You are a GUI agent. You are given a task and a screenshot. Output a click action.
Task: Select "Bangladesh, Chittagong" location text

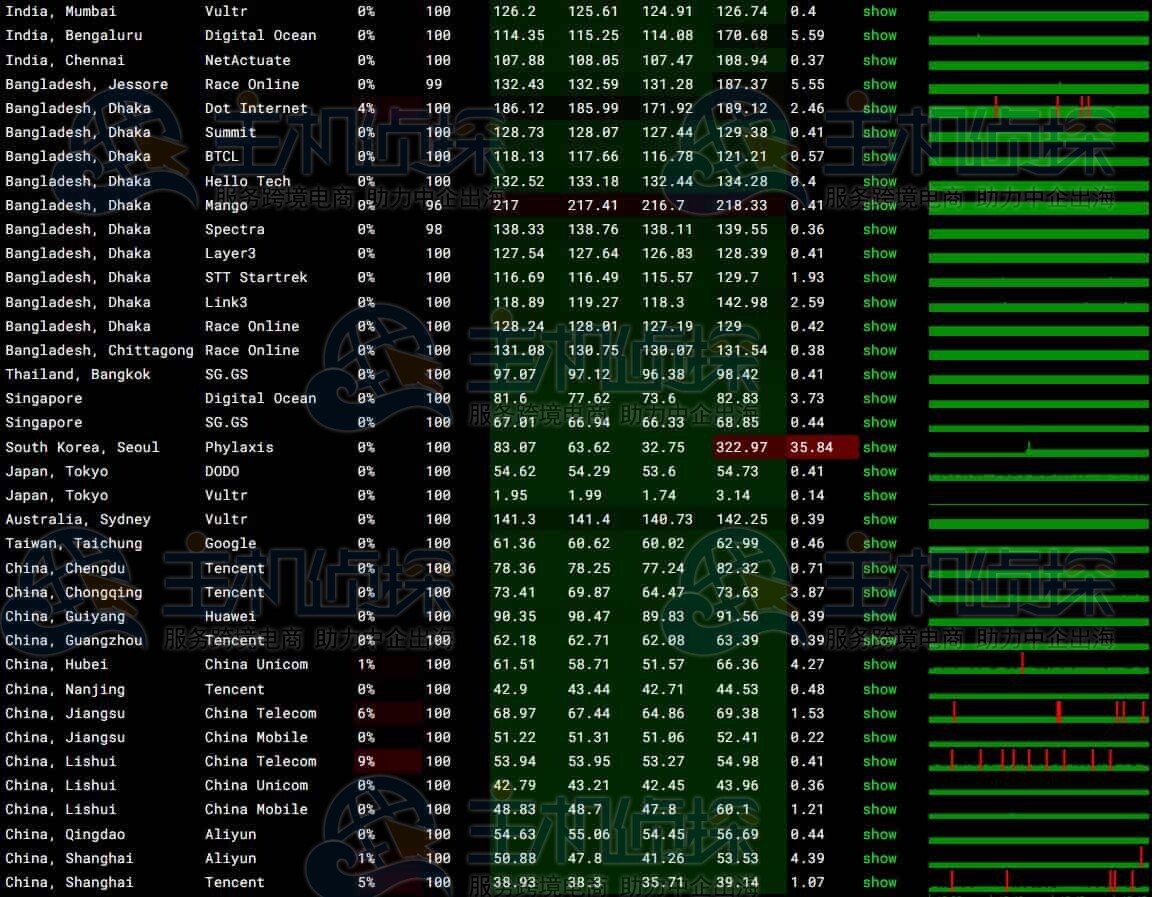coord(99,350)
